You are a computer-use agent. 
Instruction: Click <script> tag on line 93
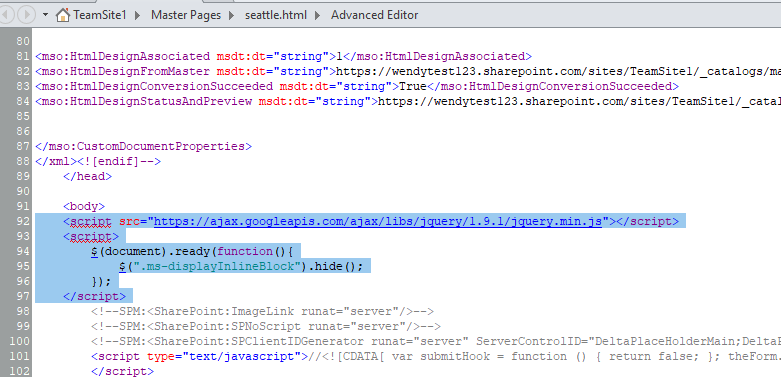[x=91, y=236]
